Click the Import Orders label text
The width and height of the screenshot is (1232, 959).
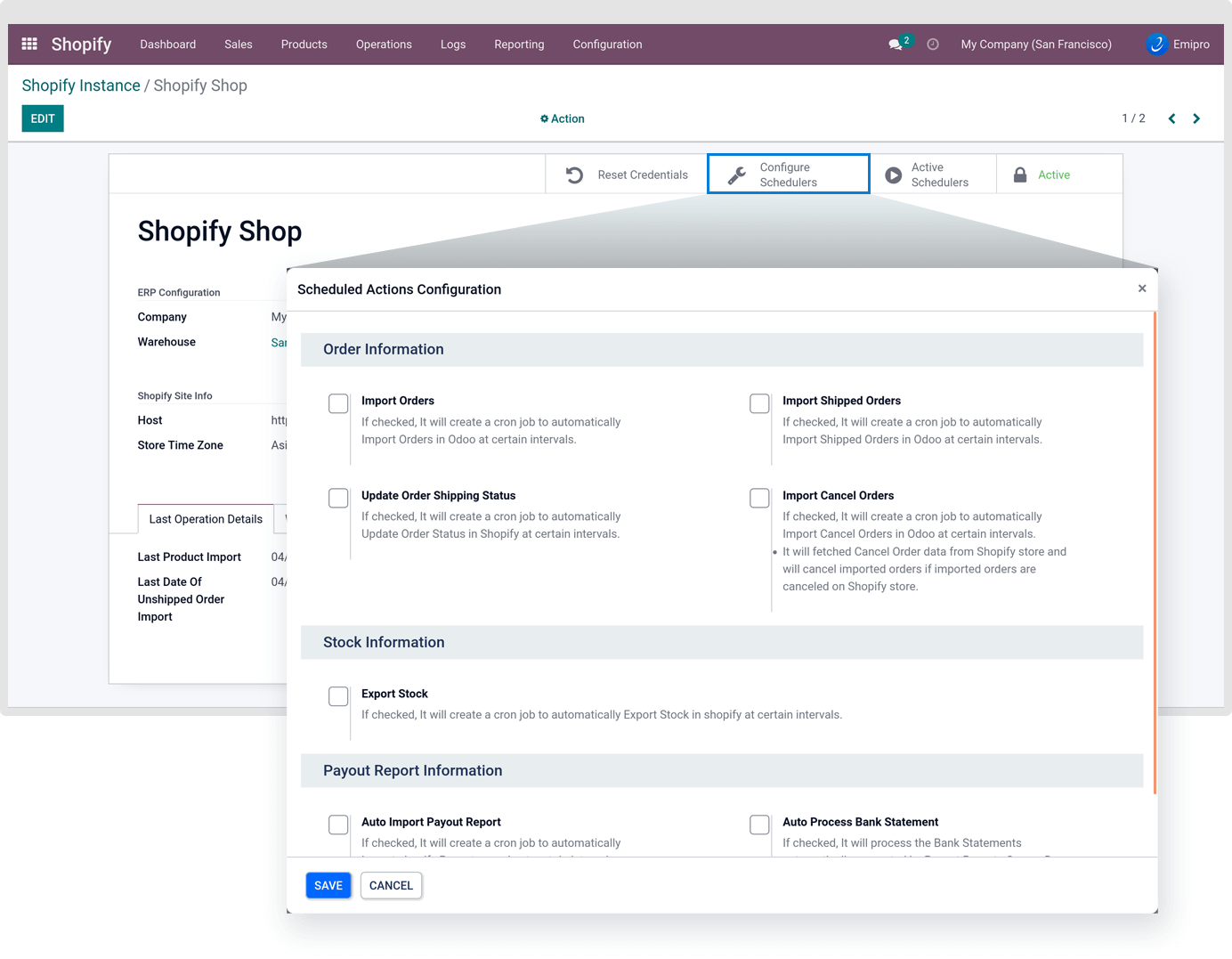(x=398, y=401)
